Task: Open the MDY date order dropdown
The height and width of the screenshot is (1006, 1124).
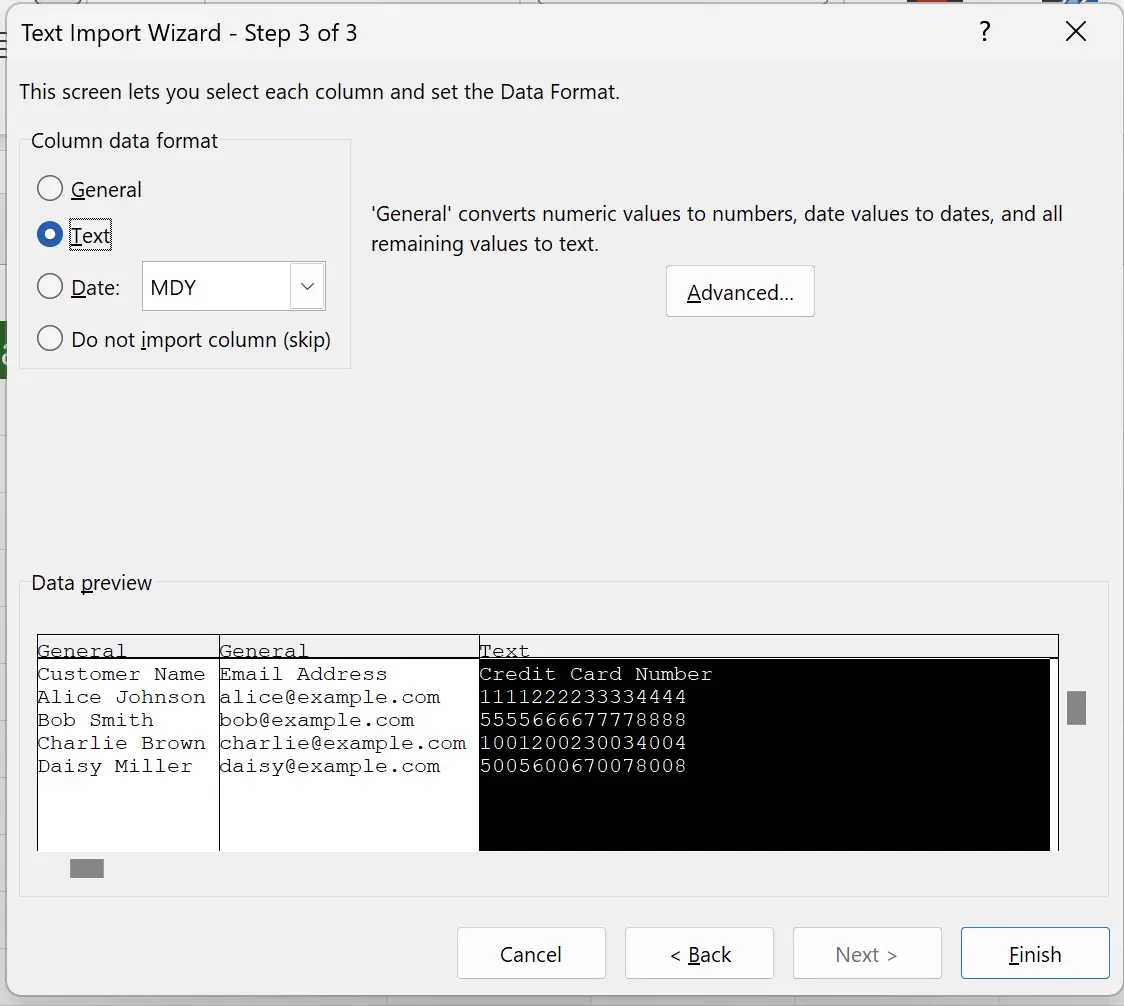Action: (306, 287)
